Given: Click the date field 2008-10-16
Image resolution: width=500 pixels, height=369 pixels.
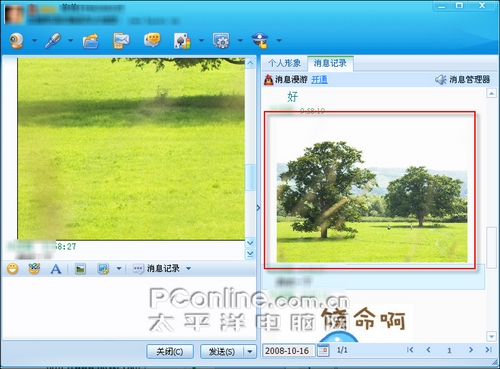Looking at the screenshot, I should [287, 351].
